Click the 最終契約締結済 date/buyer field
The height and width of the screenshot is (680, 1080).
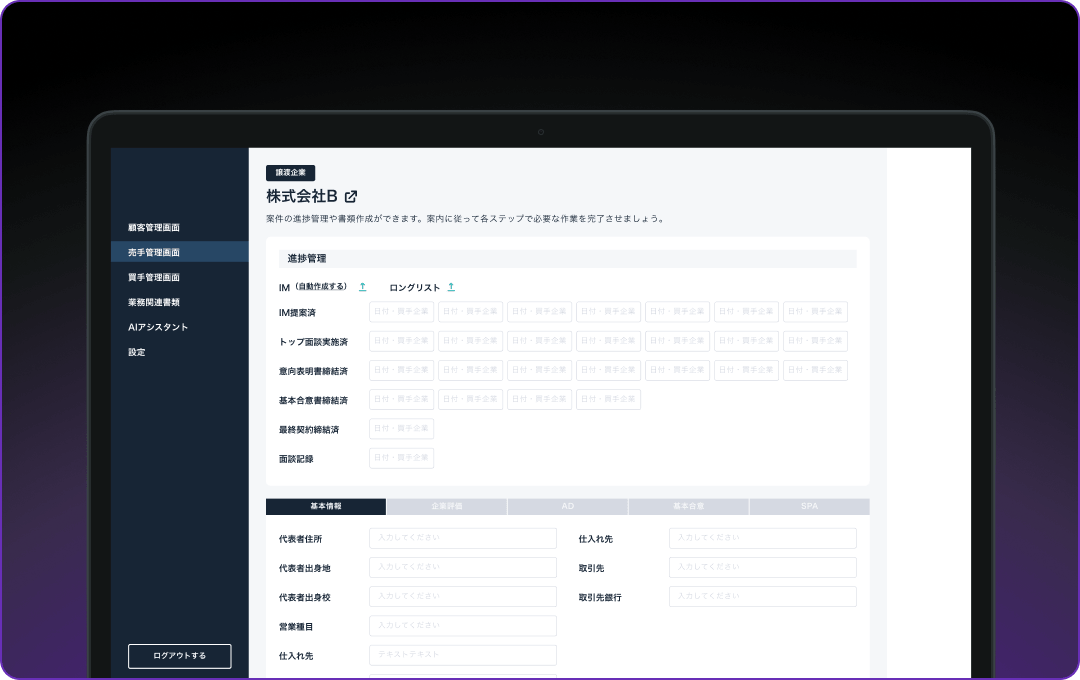click(x=401, y=429)
